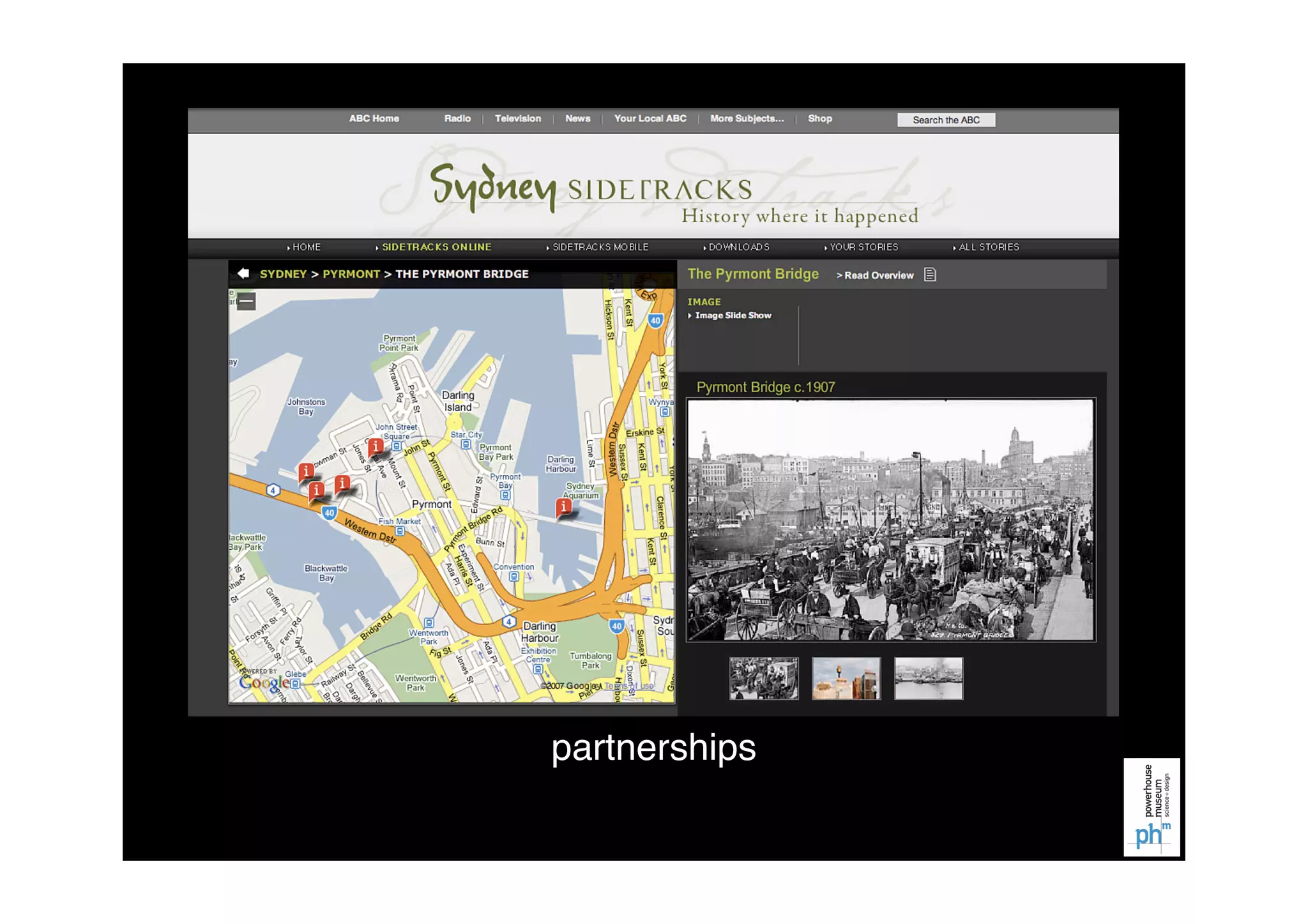This screenshot has width=1308, height=924.
Task: Open Your Local ABC
Action: [x=650, y=119]
